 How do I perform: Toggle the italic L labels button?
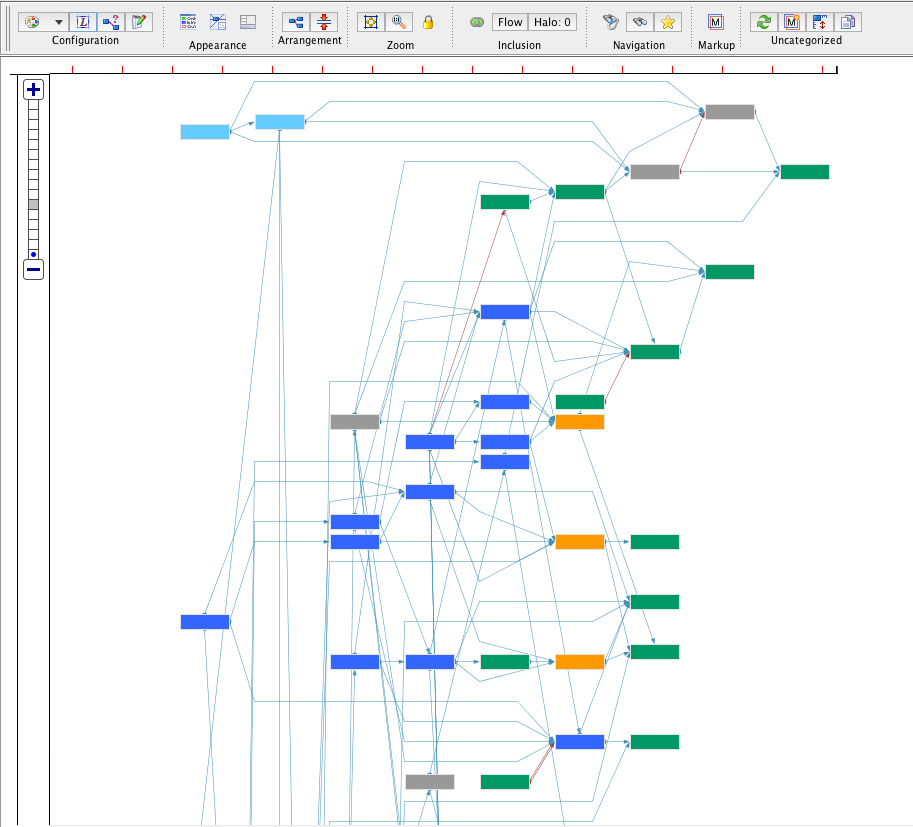click(84, 22)
